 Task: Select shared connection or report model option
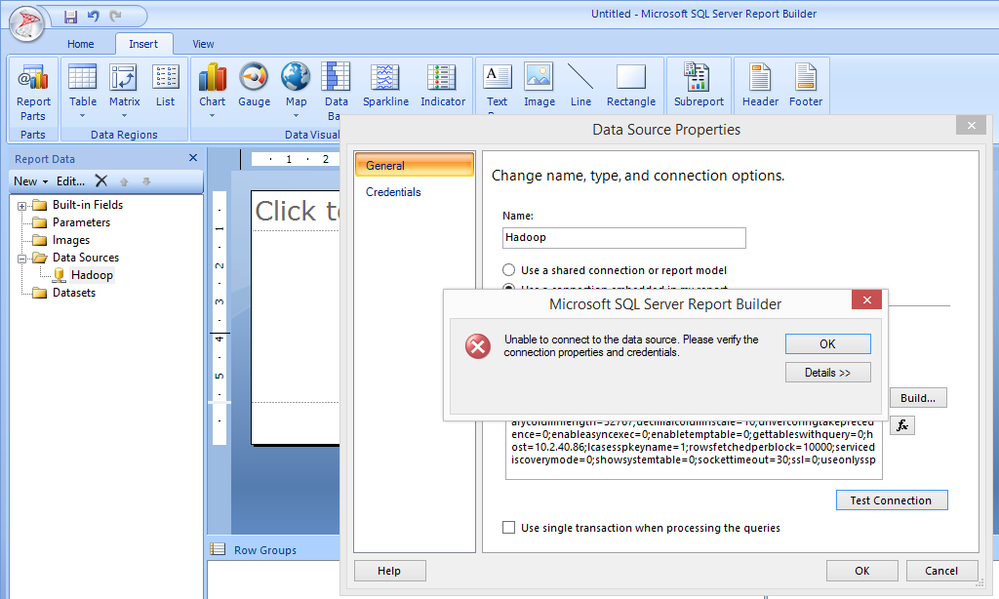pos(508,270)
